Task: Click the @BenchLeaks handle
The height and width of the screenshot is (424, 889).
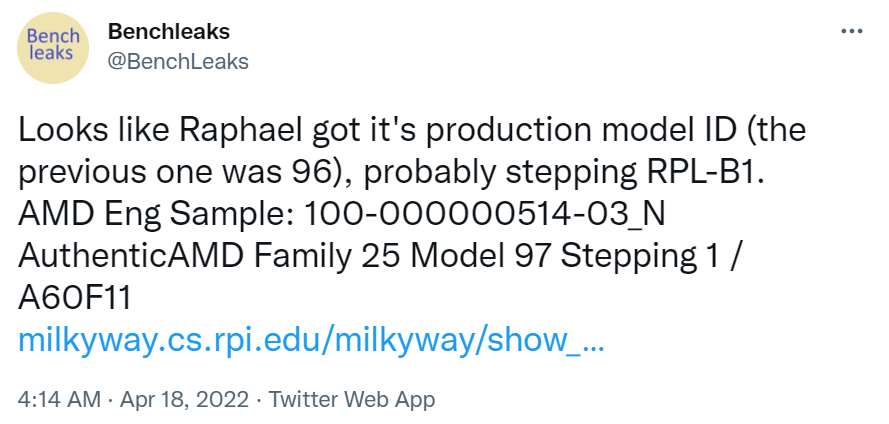Action: pos(177,61)
